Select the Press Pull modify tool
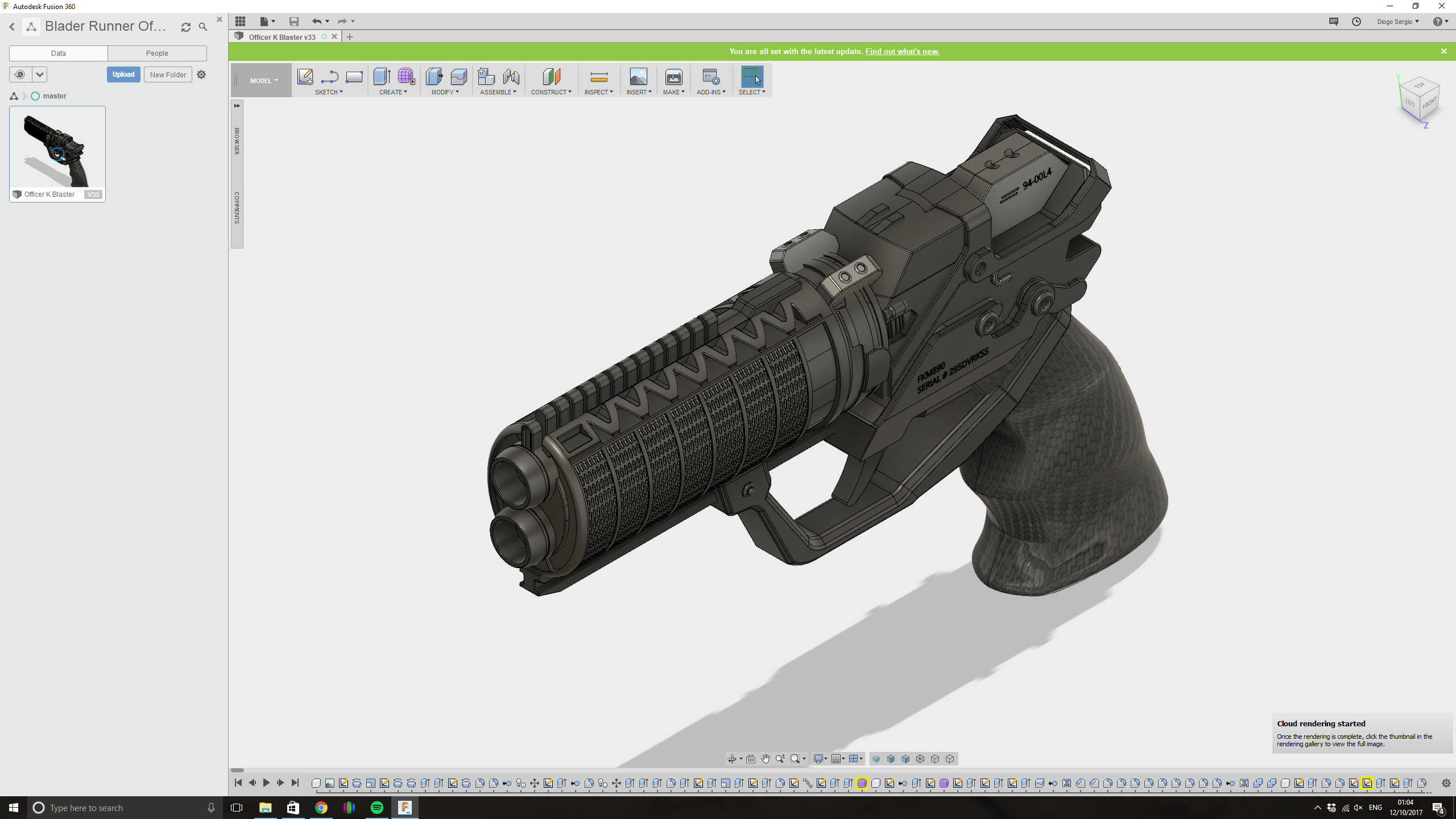This screenshot has height=819, width=1456. (434, 77)
